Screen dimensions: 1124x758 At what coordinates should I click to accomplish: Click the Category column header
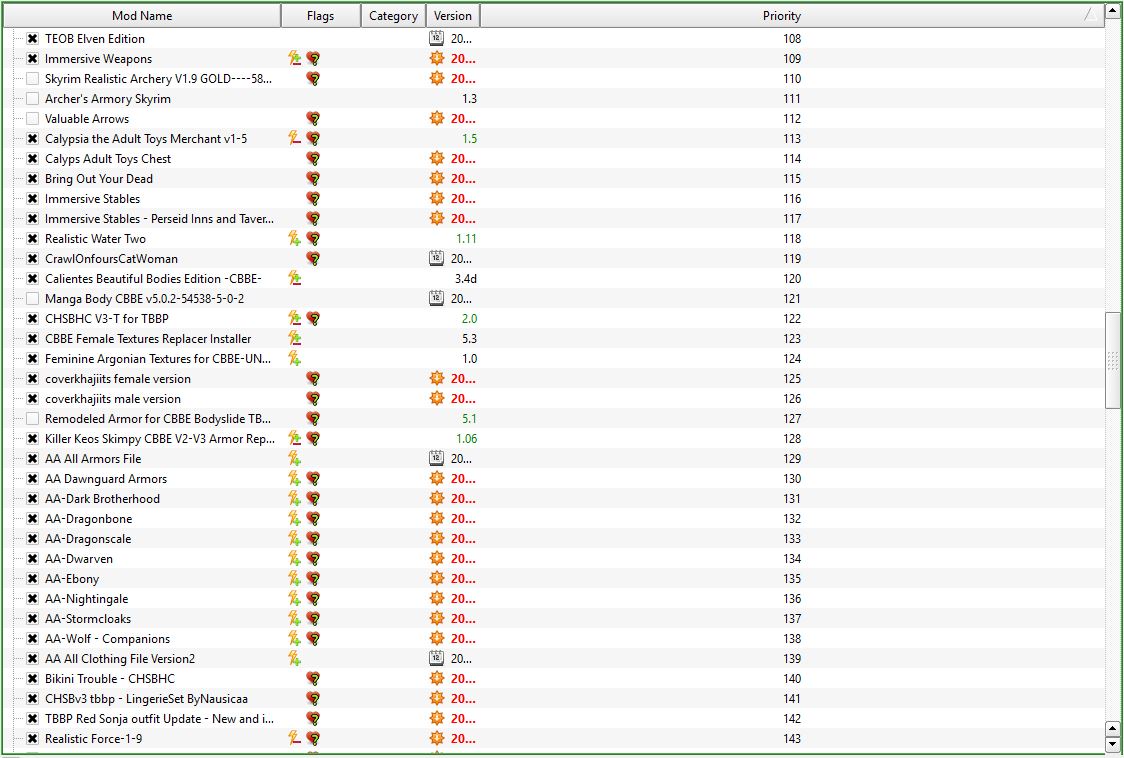(x=393, y=16)
